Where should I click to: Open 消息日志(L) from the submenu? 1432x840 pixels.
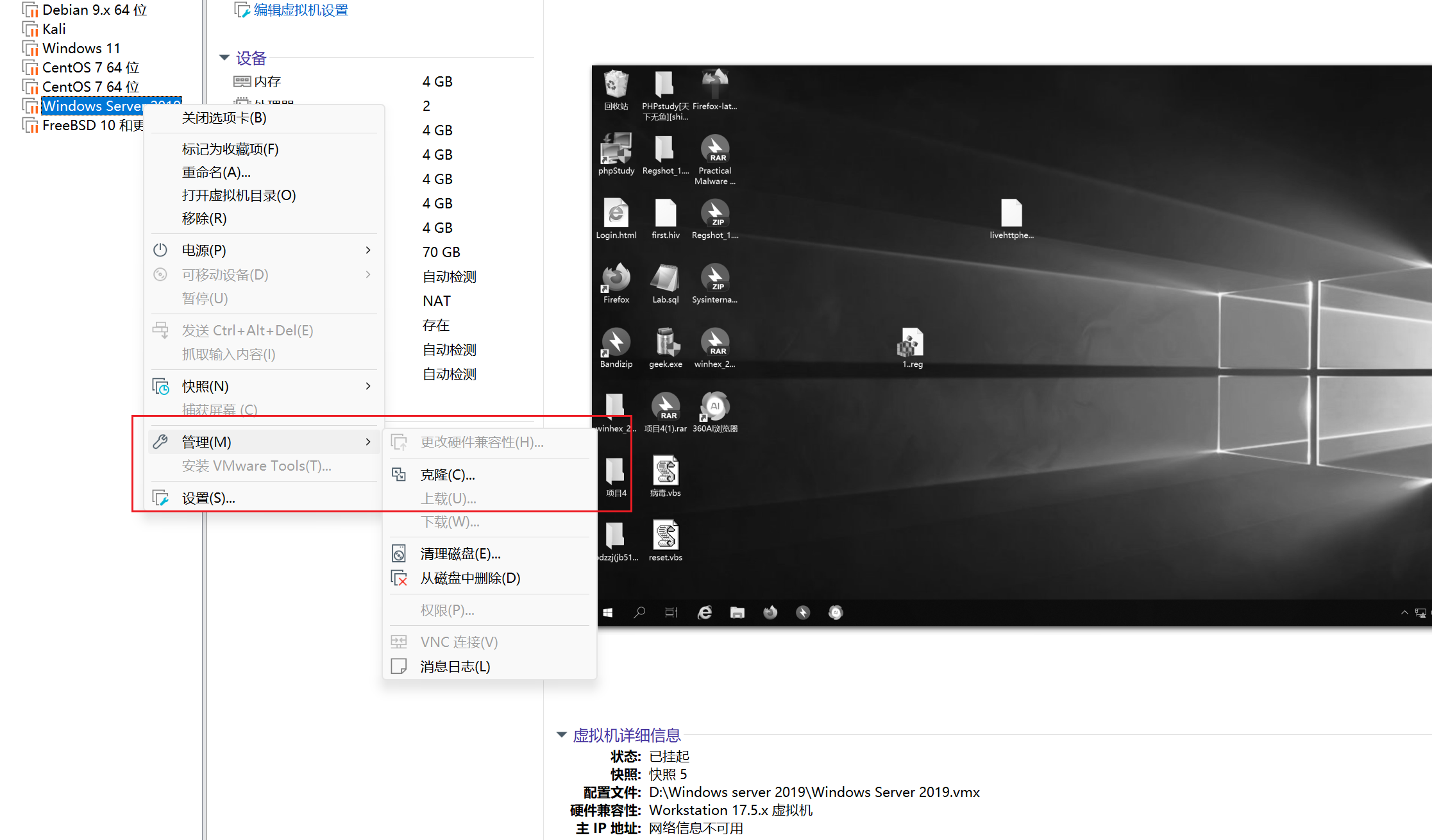[x=455, y=667]
